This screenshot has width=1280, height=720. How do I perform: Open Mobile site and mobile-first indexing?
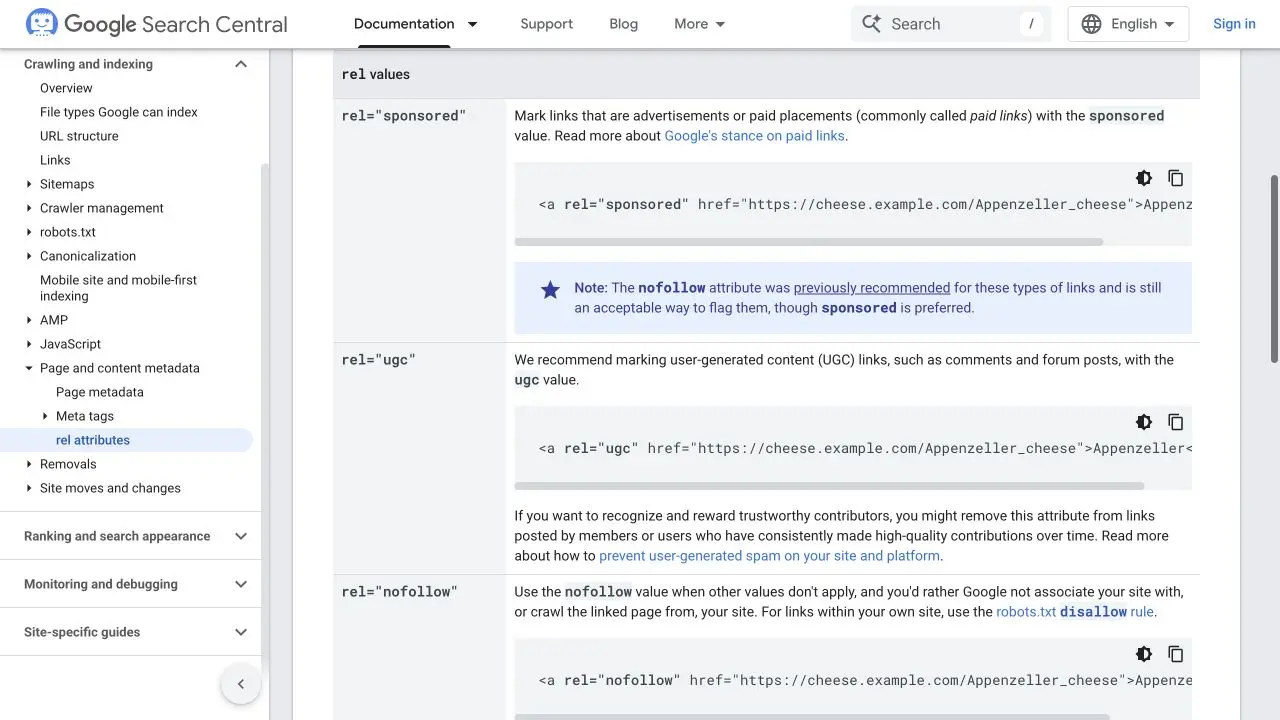click(x=118, y=288)
